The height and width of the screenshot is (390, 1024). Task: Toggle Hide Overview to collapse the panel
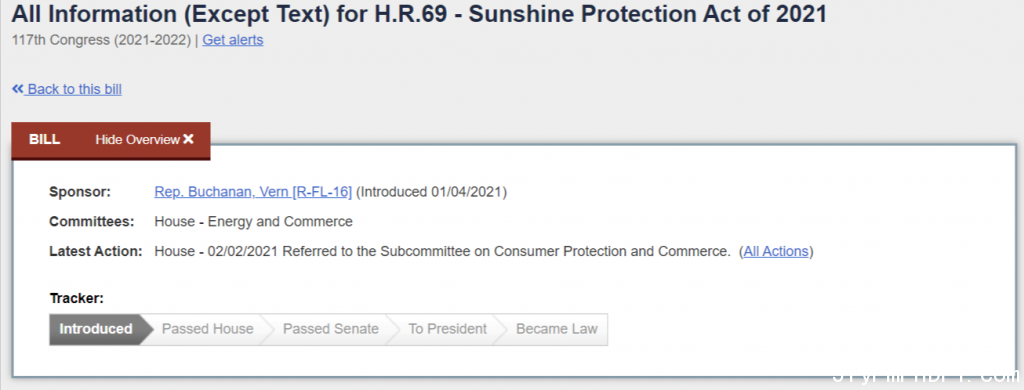pos(144,140)
